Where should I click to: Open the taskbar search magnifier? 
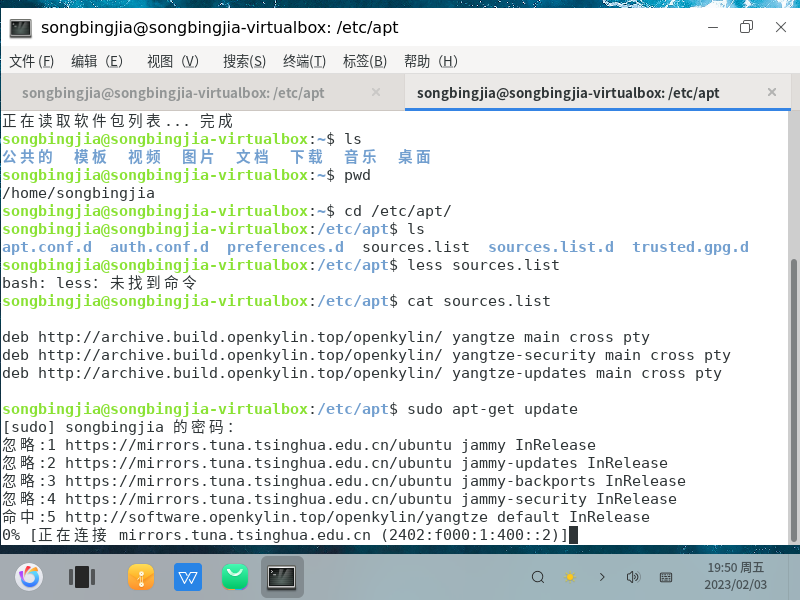pos(538,577)
